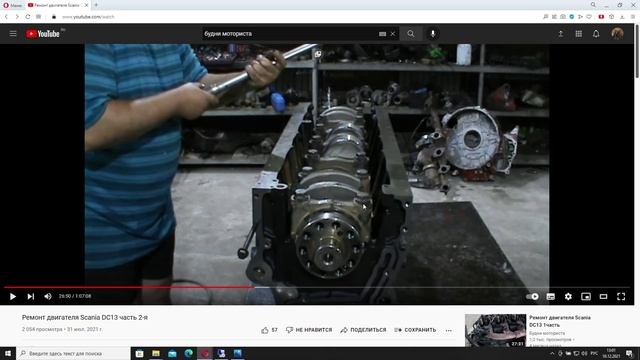Switch to theater mode
This screenshot has width=640, height=360.
point(603,296)
